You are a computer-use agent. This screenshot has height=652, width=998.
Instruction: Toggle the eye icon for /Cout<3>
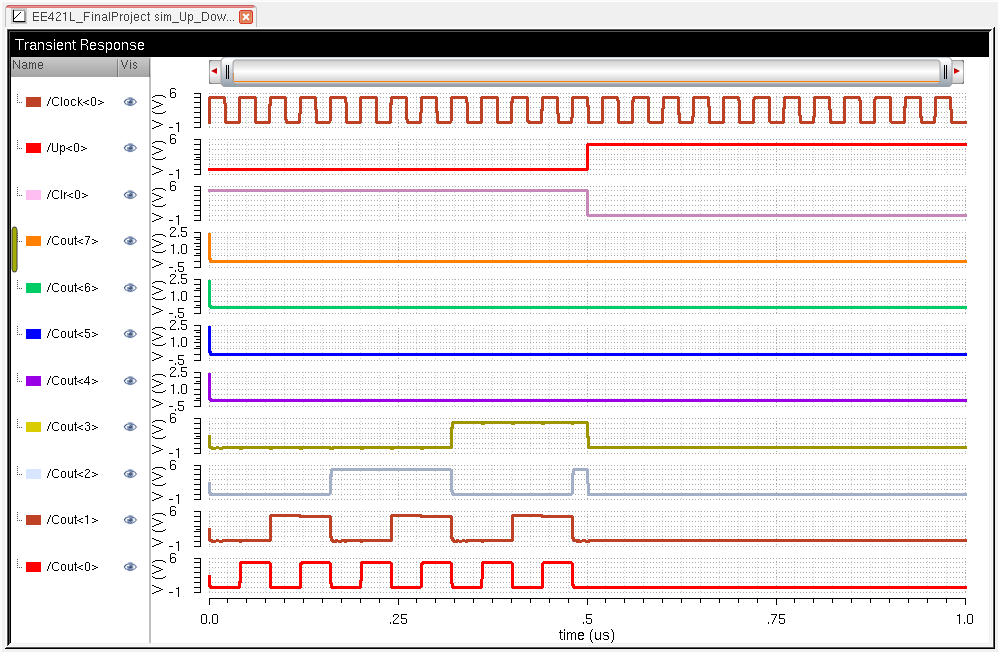tap(130, 427)
